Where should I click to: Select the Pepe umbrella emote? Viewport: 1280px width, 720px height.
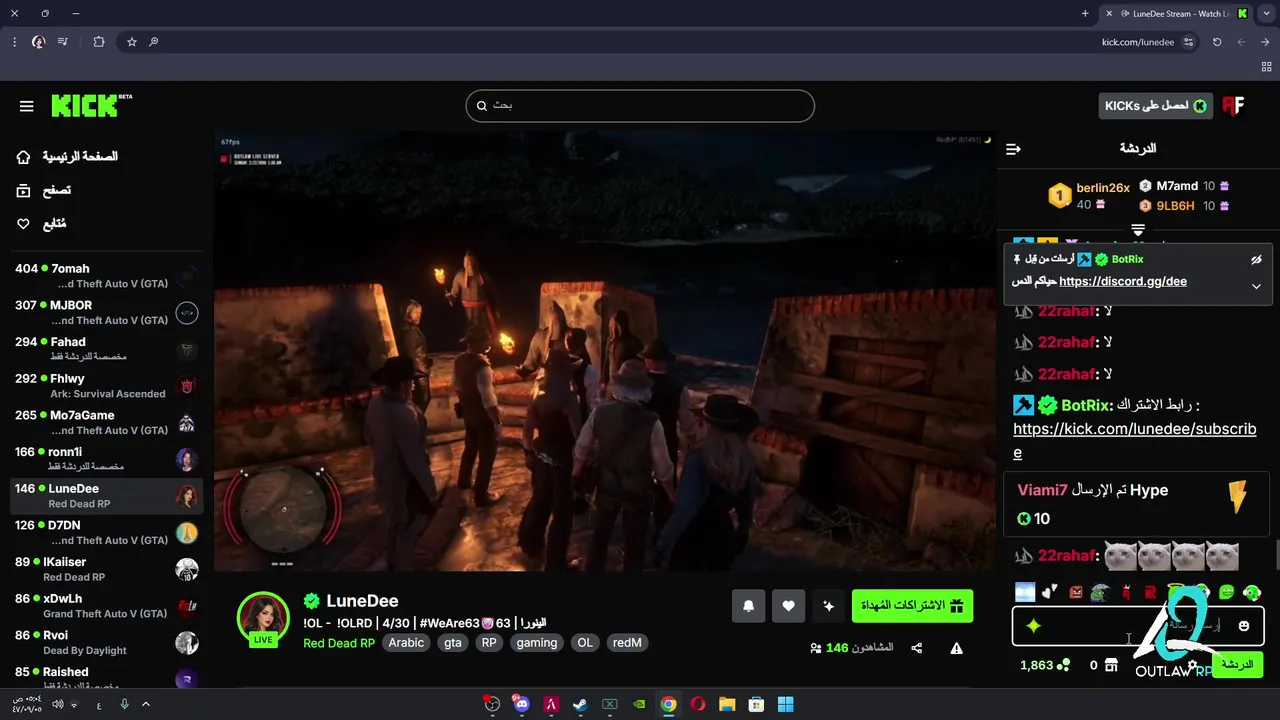[x=1101, y=593]
